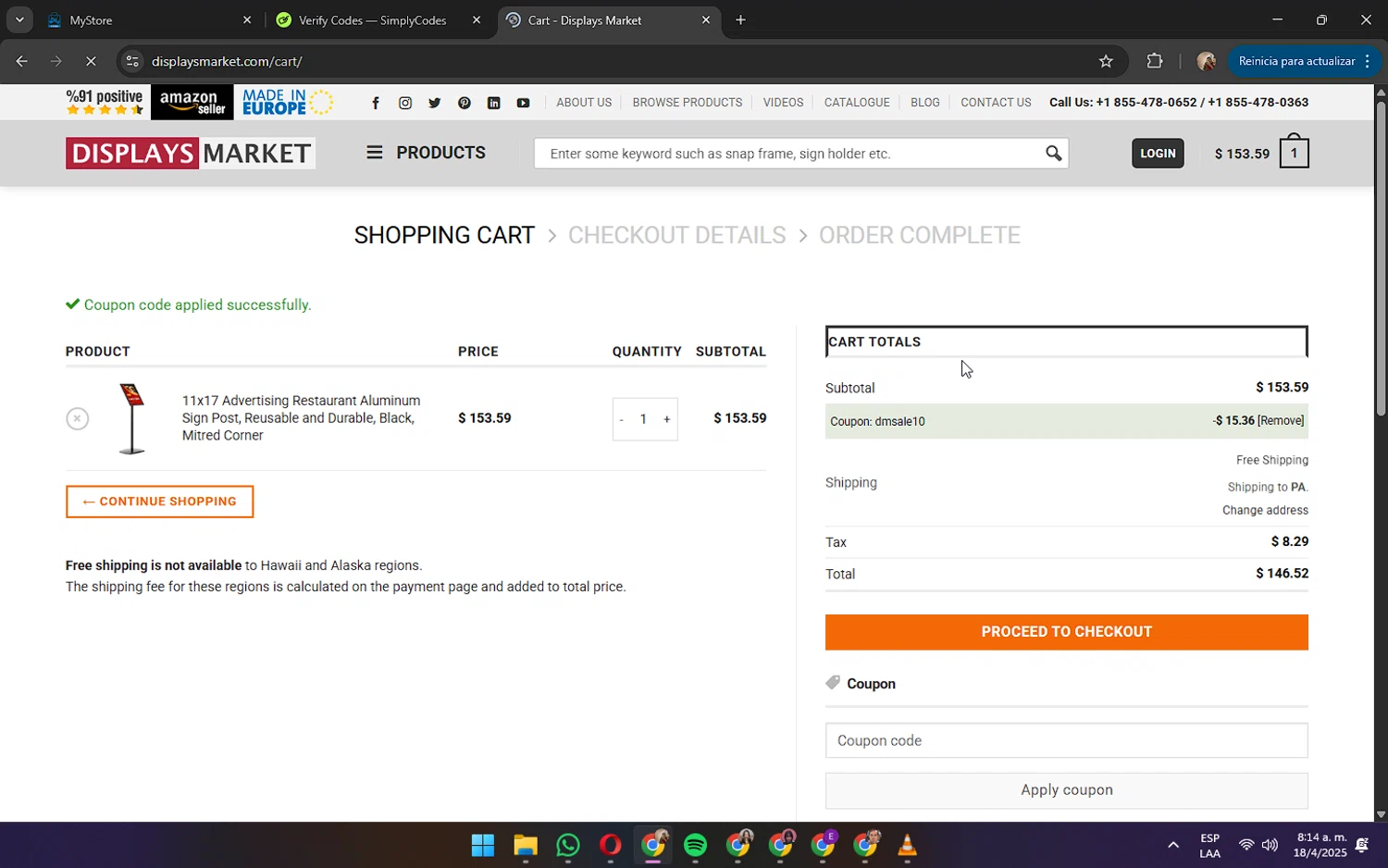Open the browser extensions icon
This screenshot has width=1388, height=868.
[x=1154, y=61]
